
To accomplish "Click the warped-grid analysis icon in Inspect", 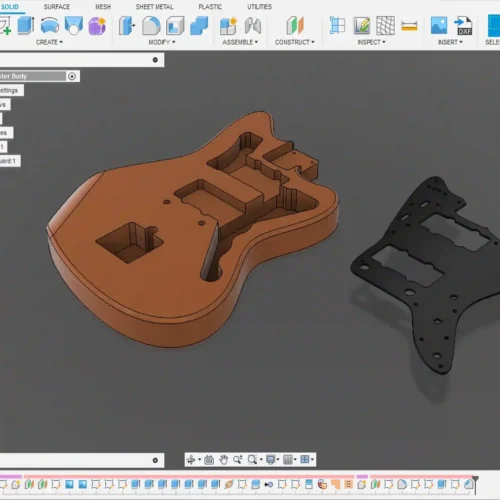I will [x=385, y=25].
